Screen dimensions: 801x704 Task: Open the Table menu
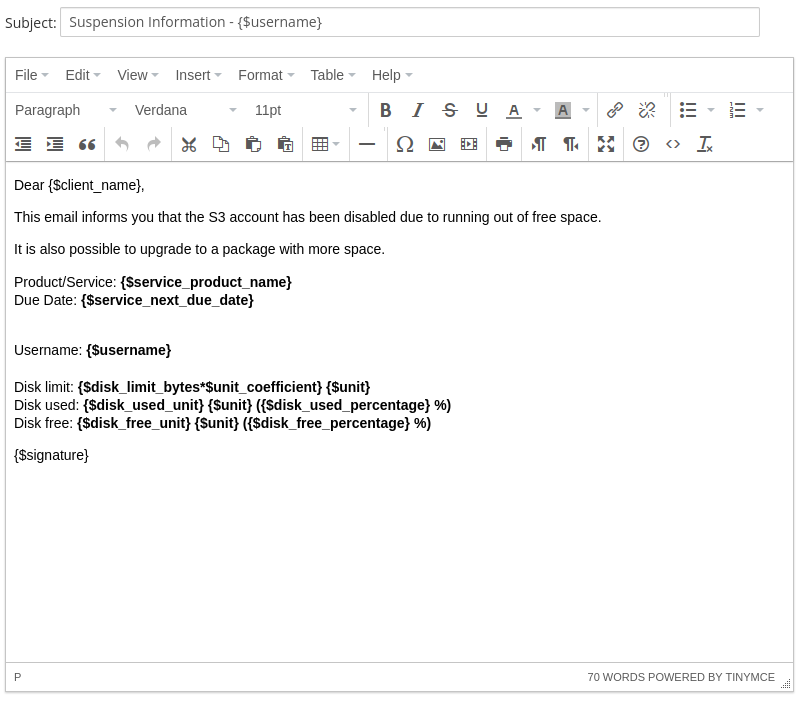tap(332, 75)
